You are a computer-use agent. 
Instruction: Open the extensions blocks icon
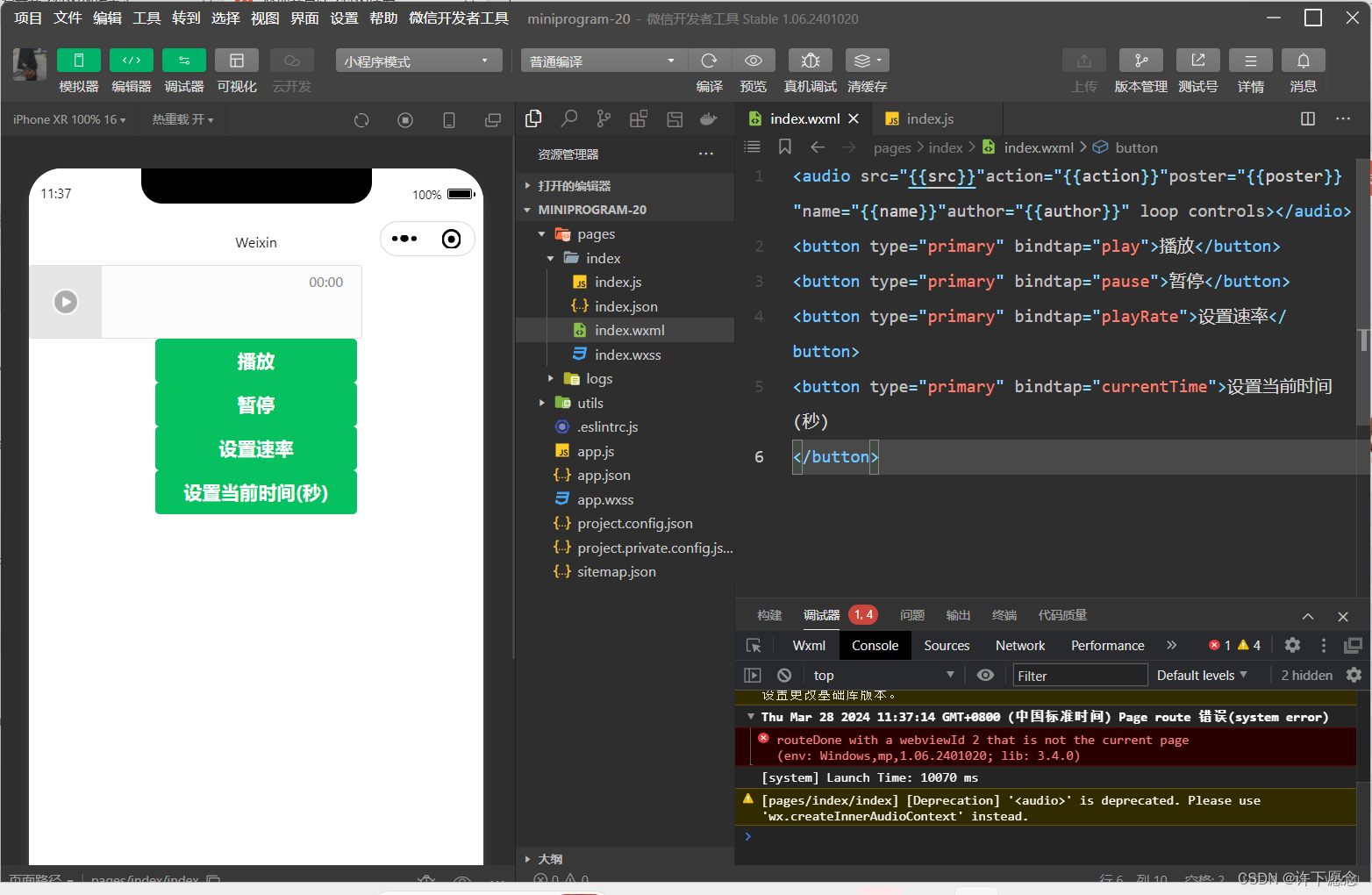pos(639,118)
